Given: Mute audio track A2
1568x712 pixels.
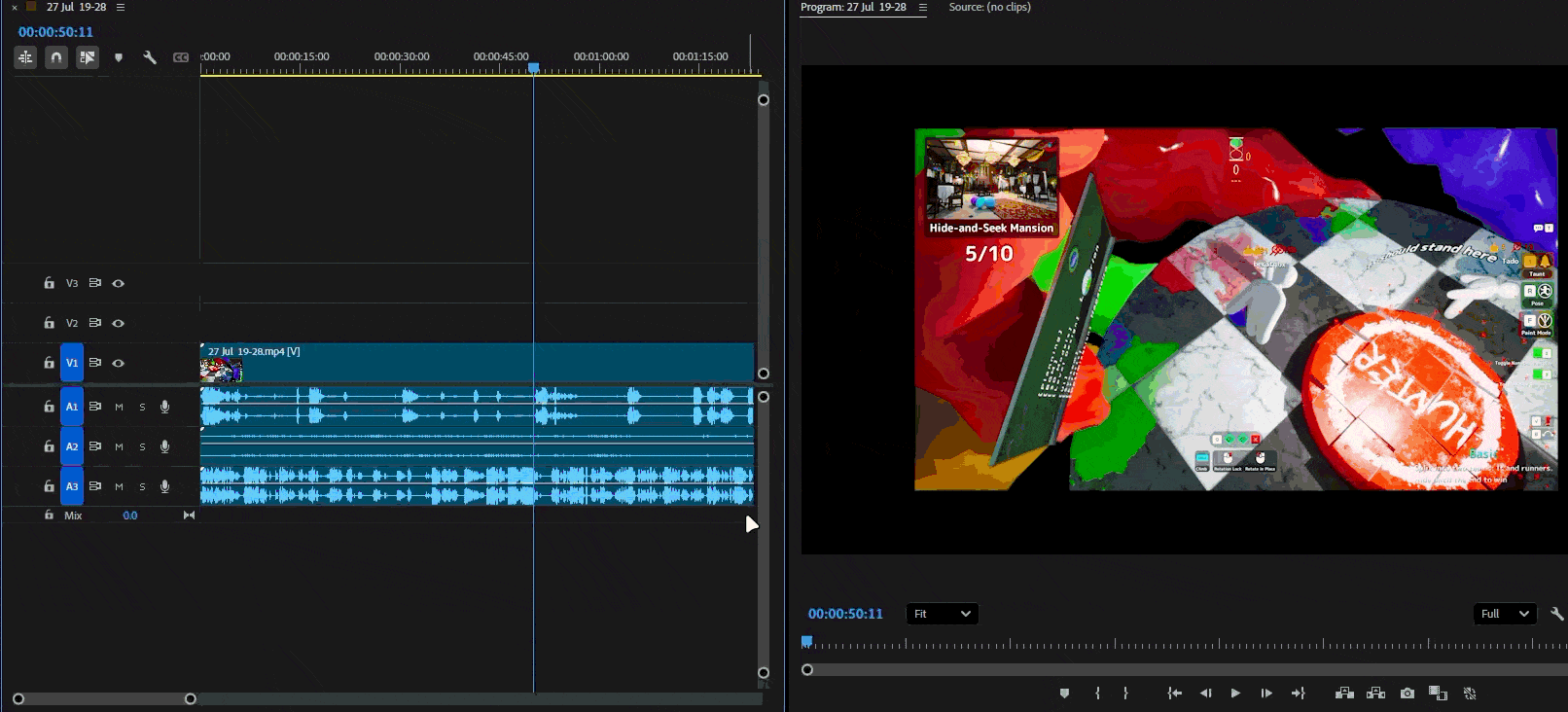Looking at the screenshot, I should pyautogui.click(x=119, y=446).
